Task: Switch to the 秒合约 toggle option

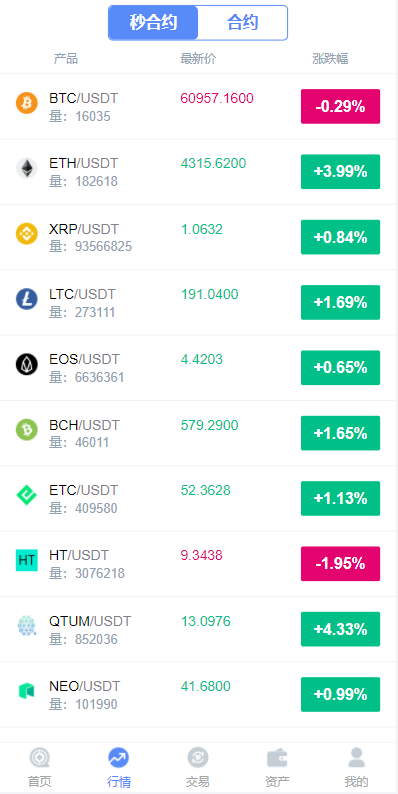Action: point(153,23)
